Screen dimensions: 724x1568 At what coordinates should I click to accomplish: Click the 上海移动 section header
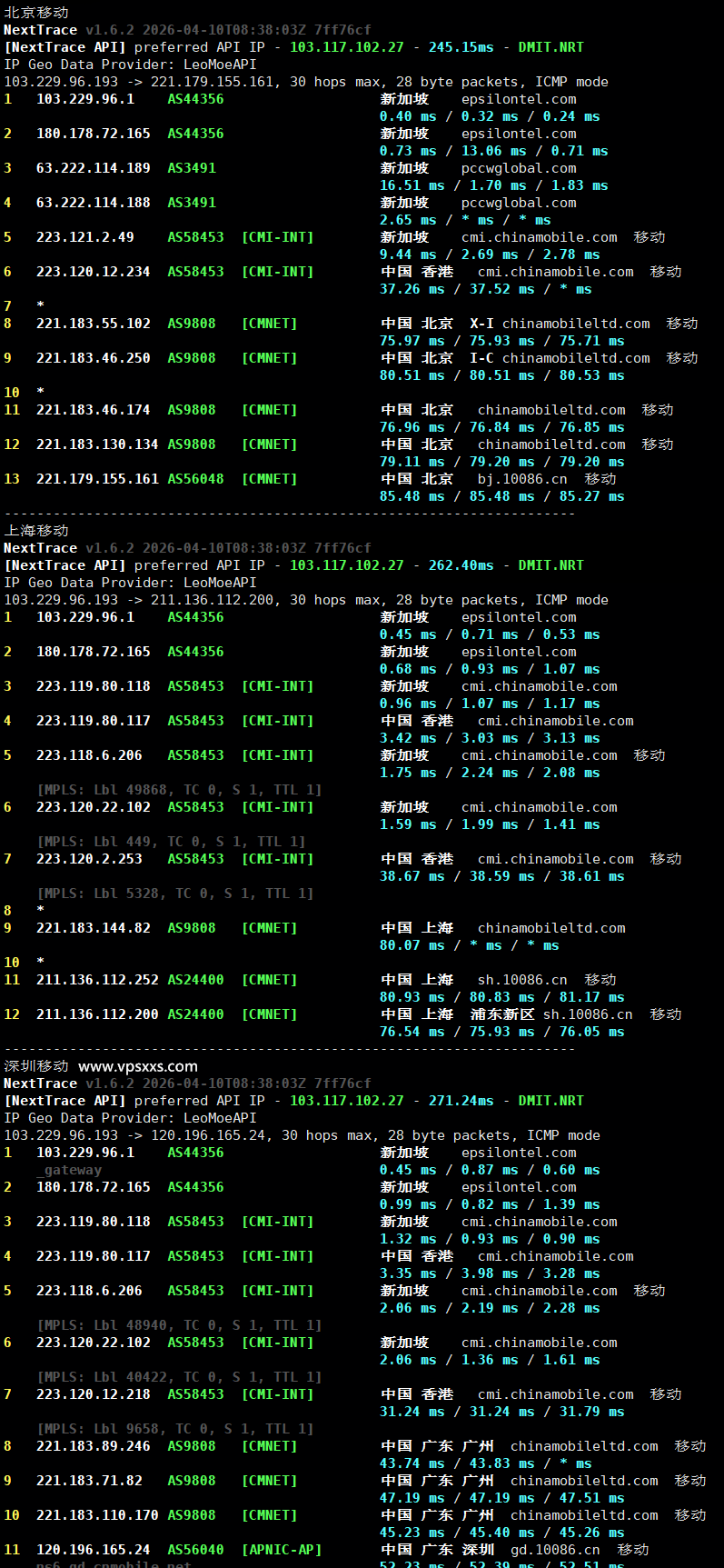pos(36,531)
